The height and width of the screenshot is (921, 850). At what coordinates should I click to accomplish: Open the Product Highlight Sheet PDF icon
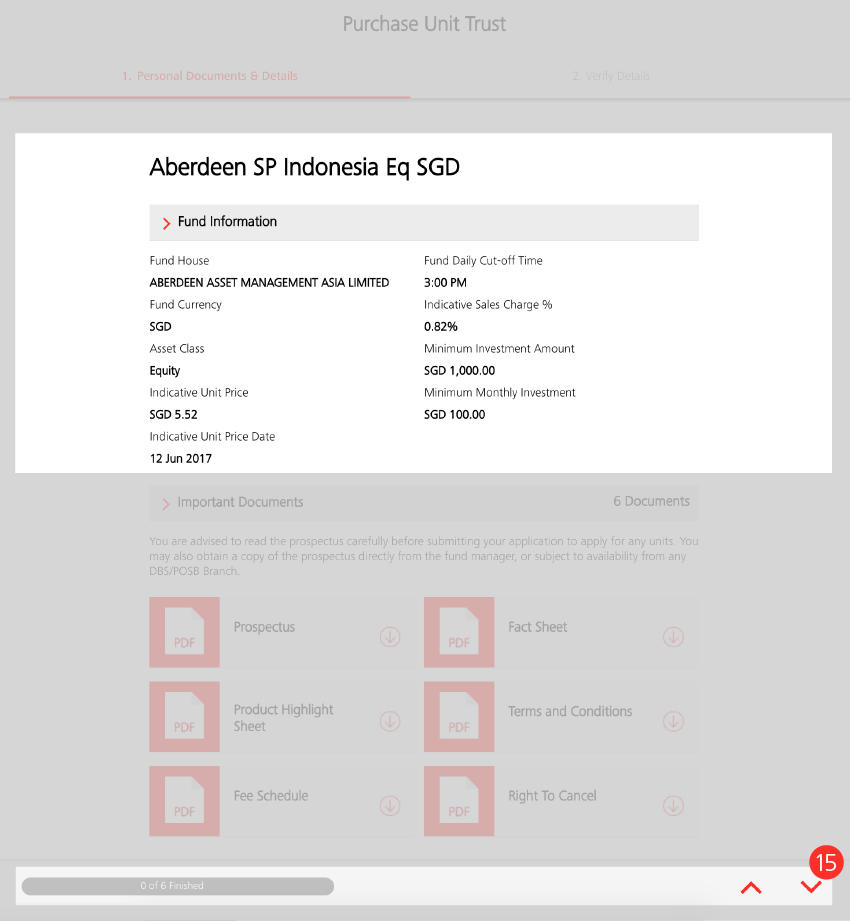pos(184,717)
